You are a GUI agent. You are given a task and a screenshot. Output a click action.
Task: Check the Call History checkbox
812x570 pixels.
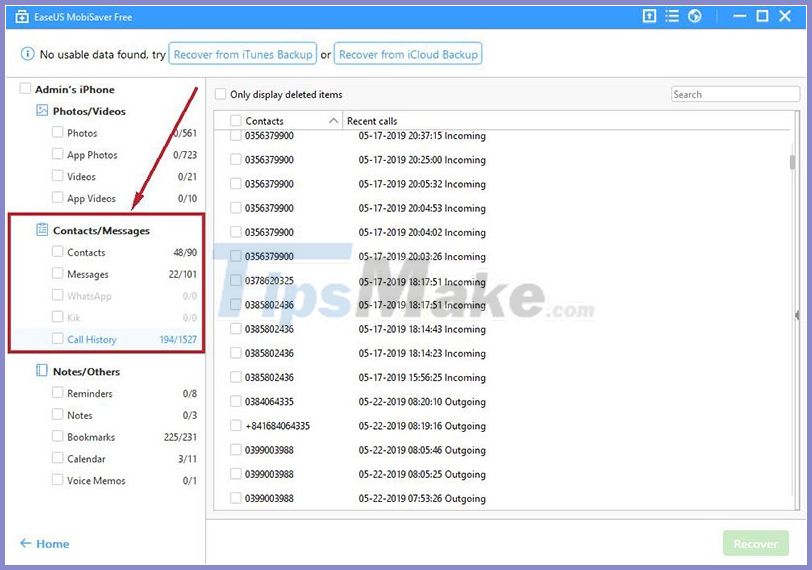click(x=57, y=338)
